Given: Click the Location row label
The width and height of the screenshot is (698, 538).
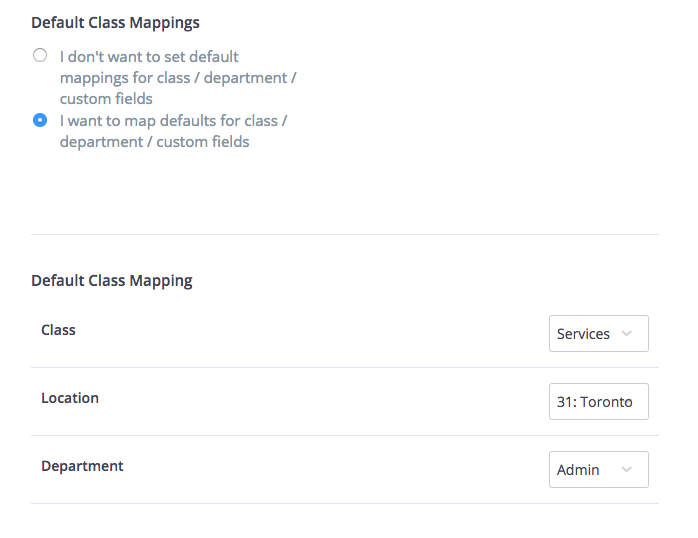Looking at the screenshot, I should click(x=70, y=398).
